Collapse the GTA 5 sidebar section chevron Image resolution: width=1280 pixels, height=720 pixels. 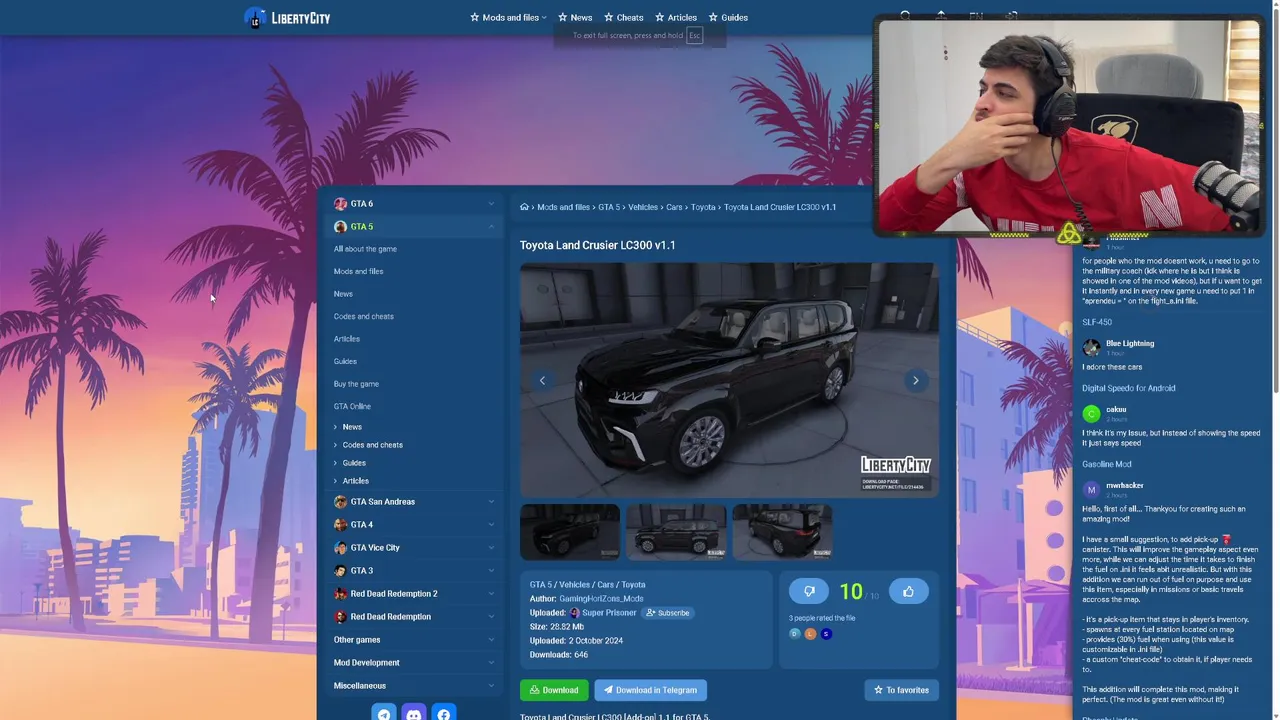pos(491,227)
